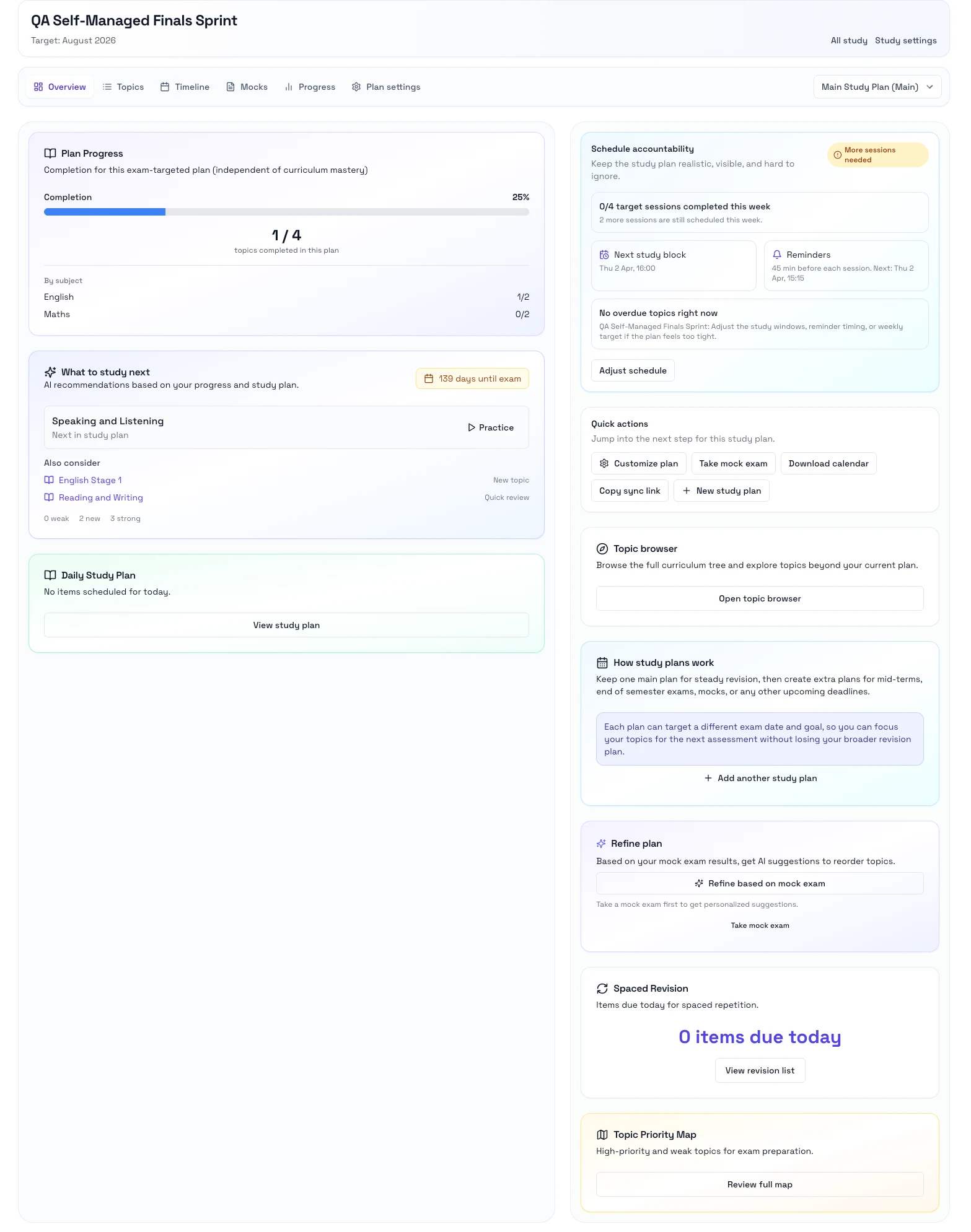Click the Spaced Revision refresh icon
This screenshot has height=1232, width=971.
(x=602, y=989)
